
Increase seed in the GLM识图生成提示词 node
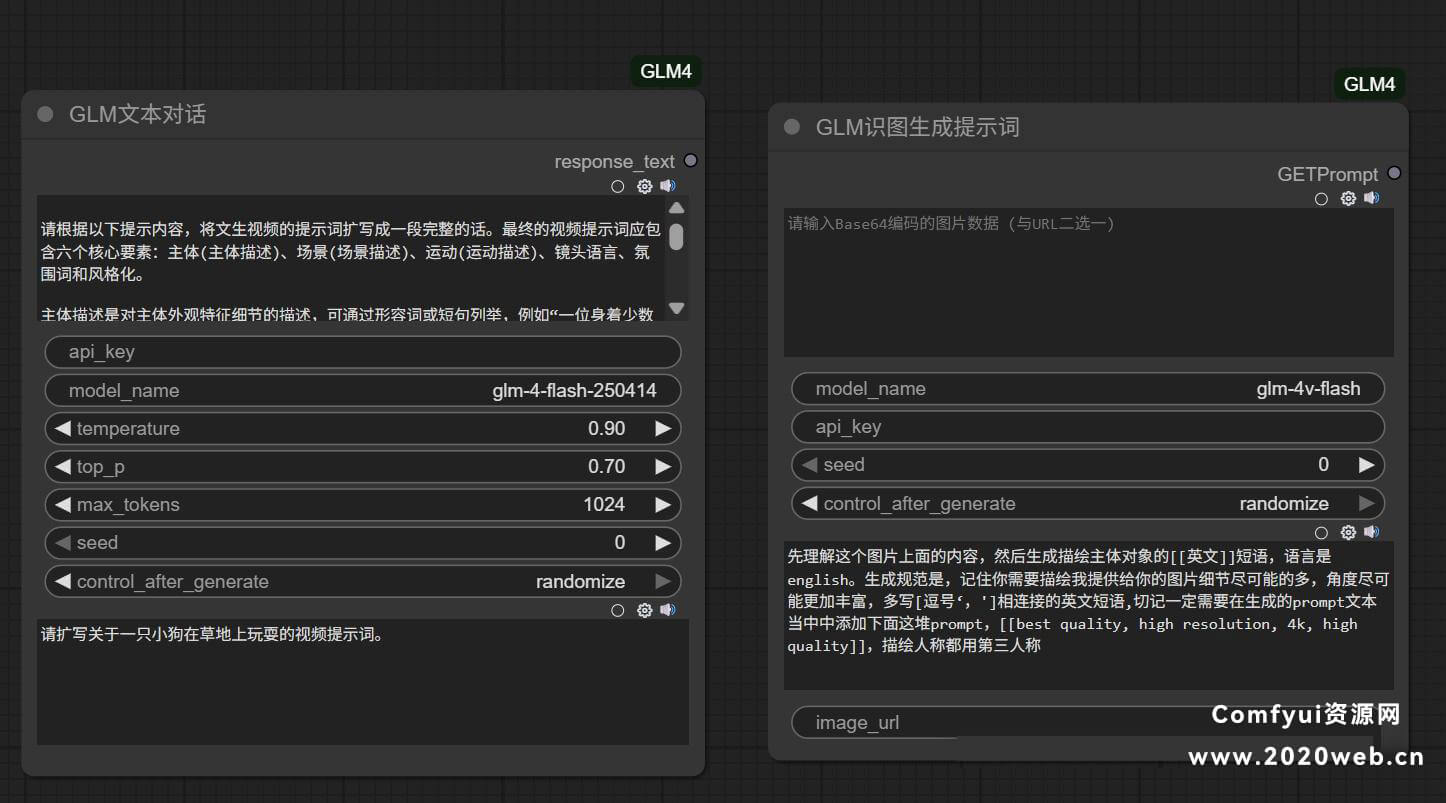pos(1367,465)
